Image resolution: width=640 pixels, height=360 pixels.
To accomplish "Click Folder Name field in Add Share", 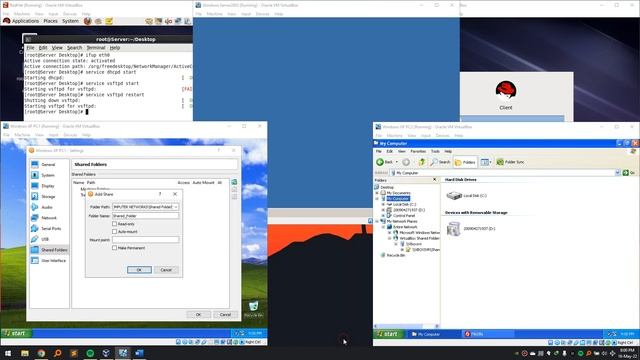I will pyautogui.click(x=145, y=216).
